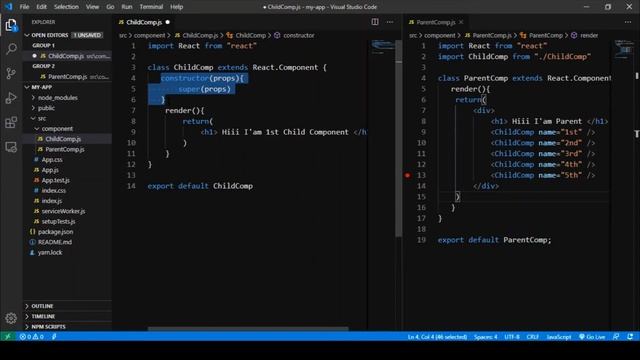Open the Extensions view
Viewport: 640px width, 360px height.
11,122
